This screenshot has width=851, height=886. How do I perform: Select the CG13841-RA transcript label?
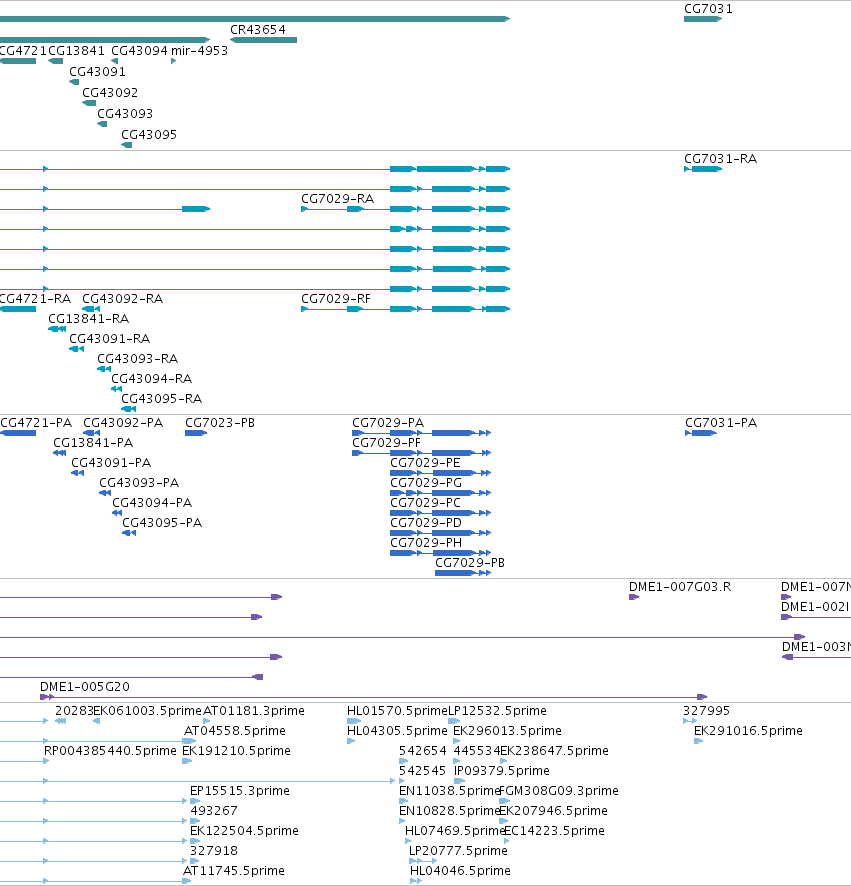click(89, 319)
